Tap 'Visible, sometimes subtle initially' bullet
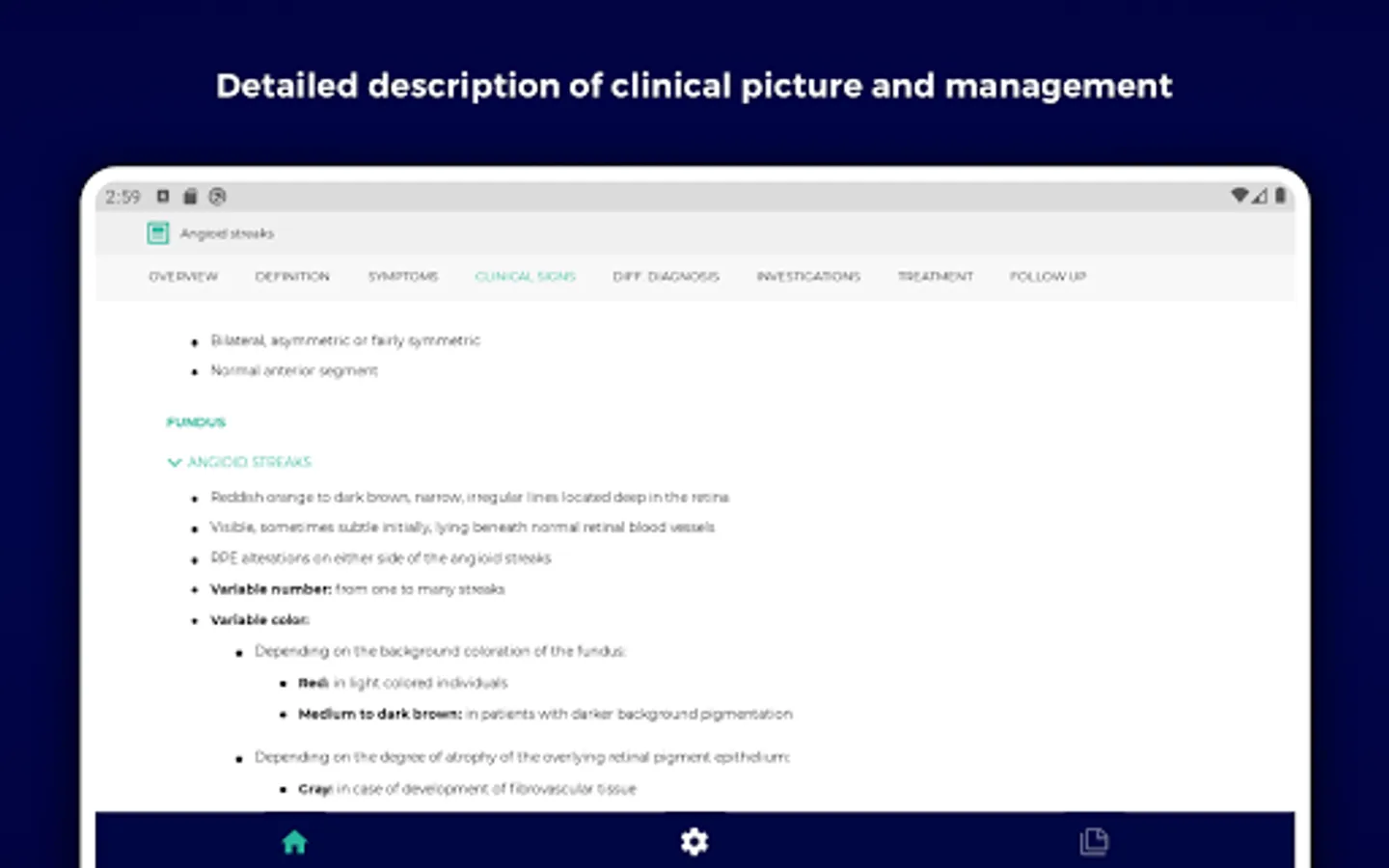 (x=462, y=528)
